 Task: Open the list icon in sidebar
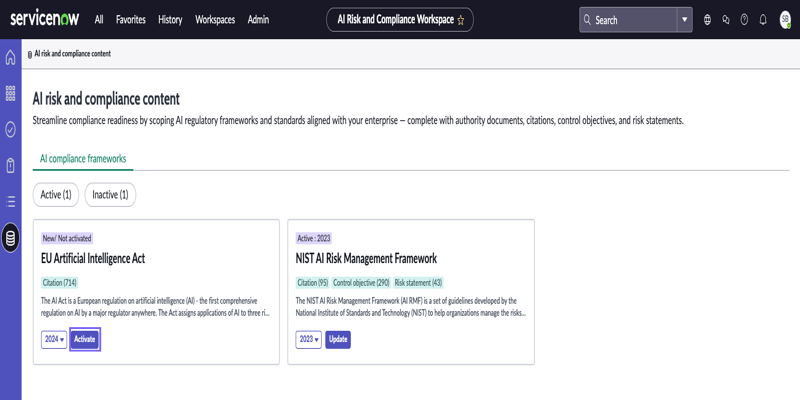[10, 202]
